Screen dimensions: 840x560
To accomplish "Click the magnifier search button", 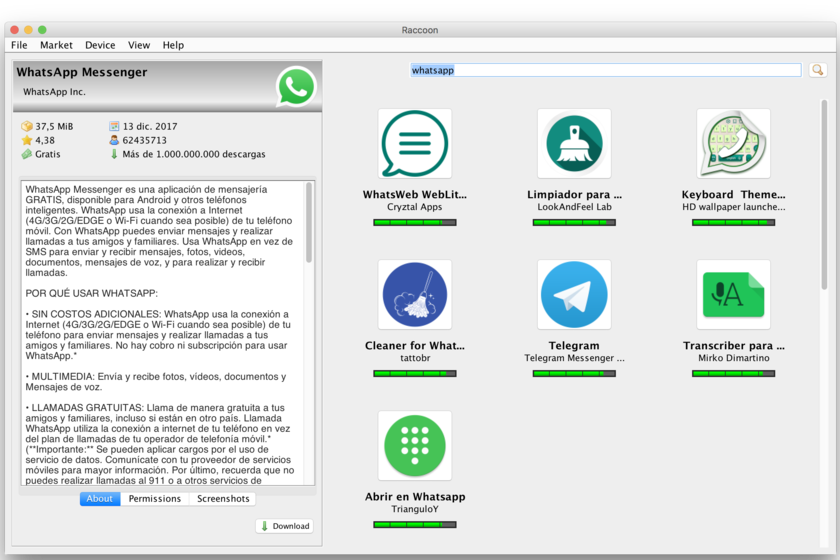I will click(x=818, y=70).
